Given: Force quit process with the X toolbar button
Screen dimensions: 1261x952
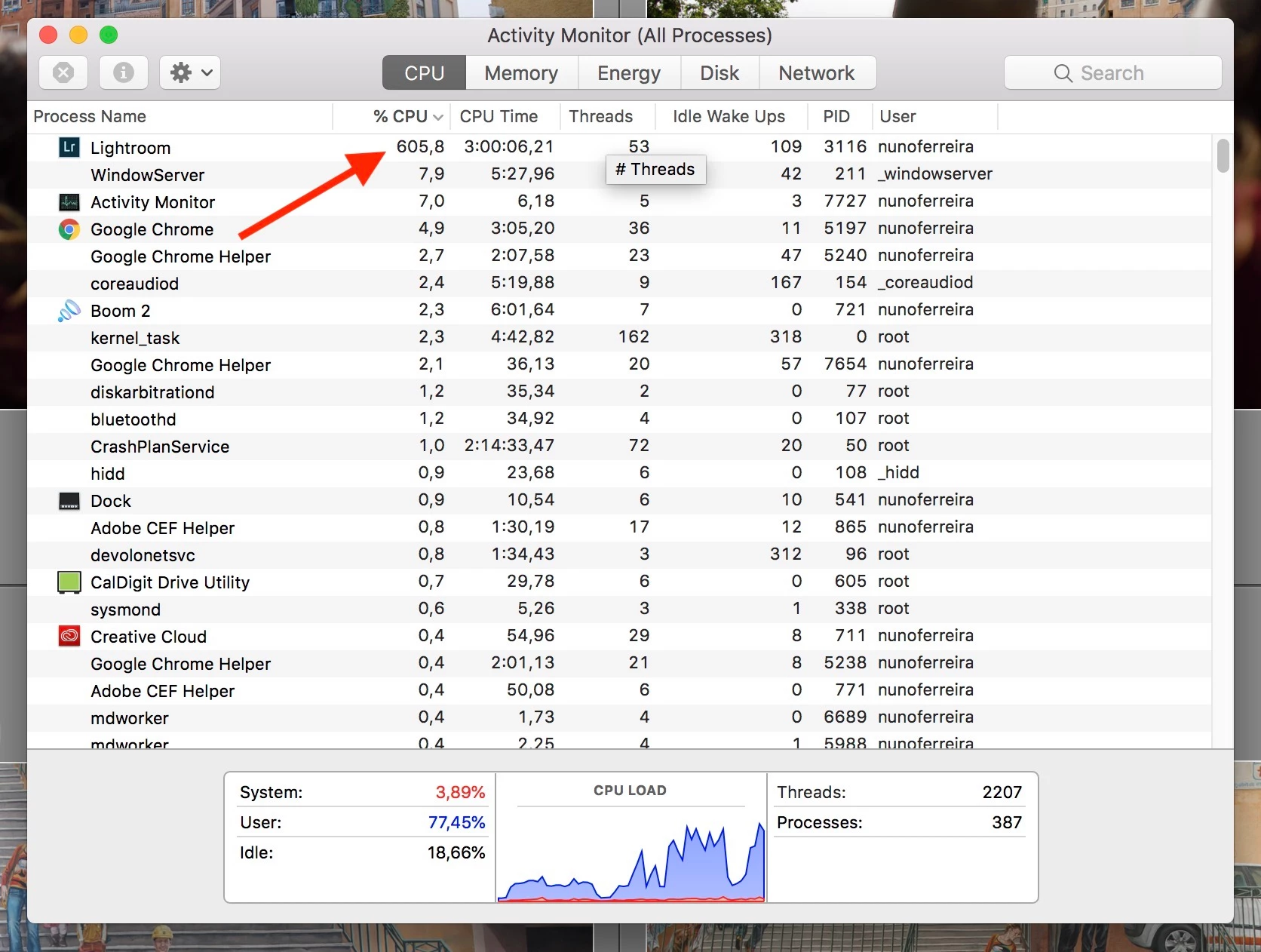Looking at the screenshot, I should tap(63, 72).
